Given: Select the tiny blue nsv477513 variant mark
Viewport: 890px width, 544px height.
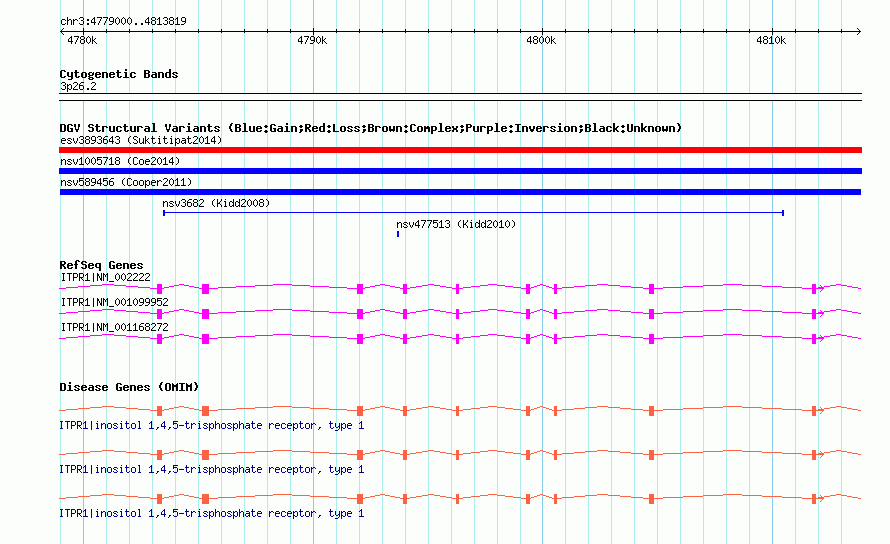Looking at the screenshot, I should pyautogui.click(x=398, y=234).
